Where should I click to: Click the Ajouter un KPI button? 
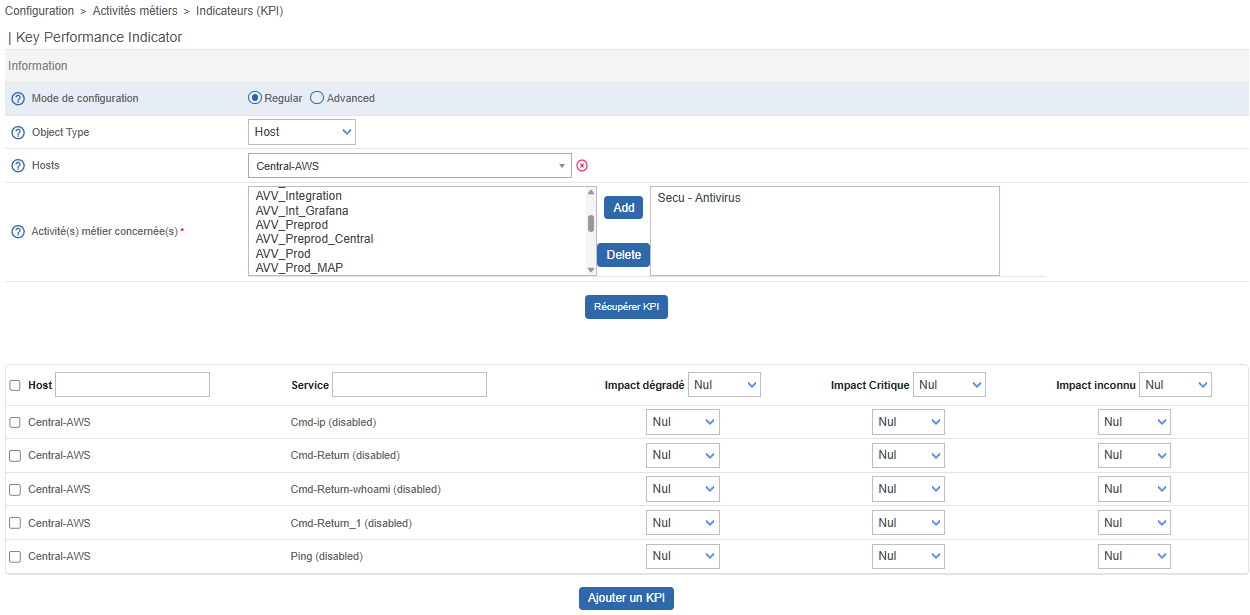pos(626,598)
